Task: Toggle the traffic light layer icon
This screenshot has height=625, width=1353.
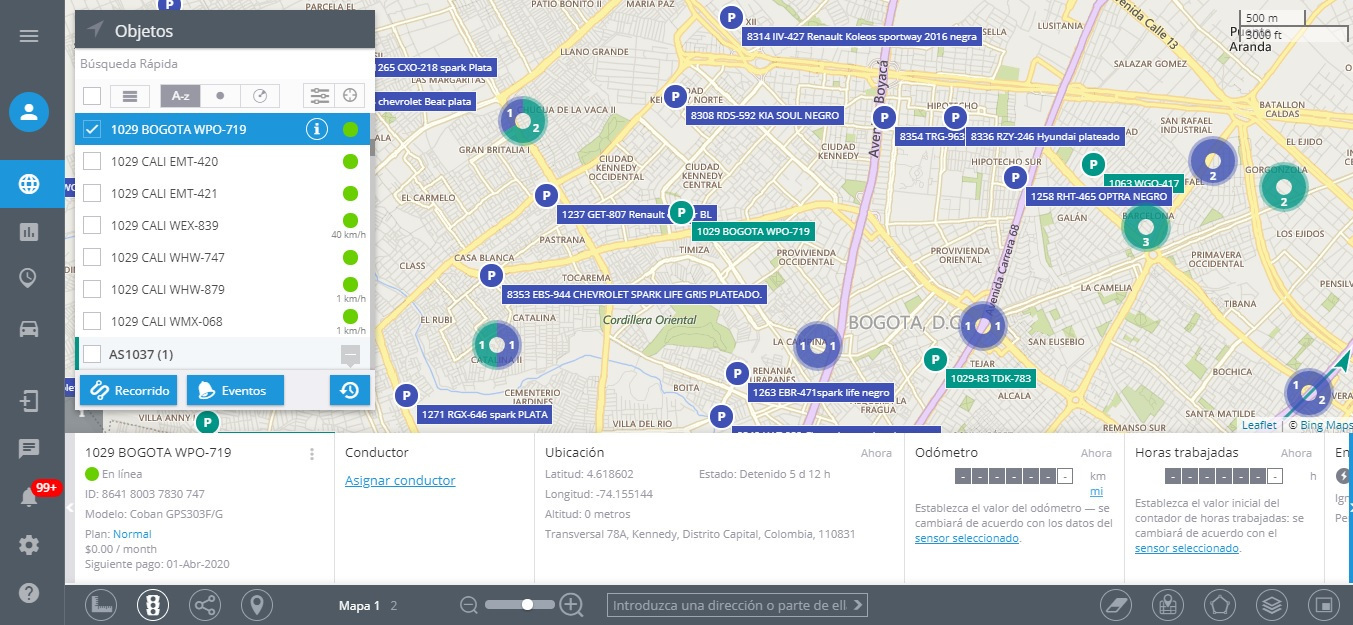Action: [x=153, y=605]
